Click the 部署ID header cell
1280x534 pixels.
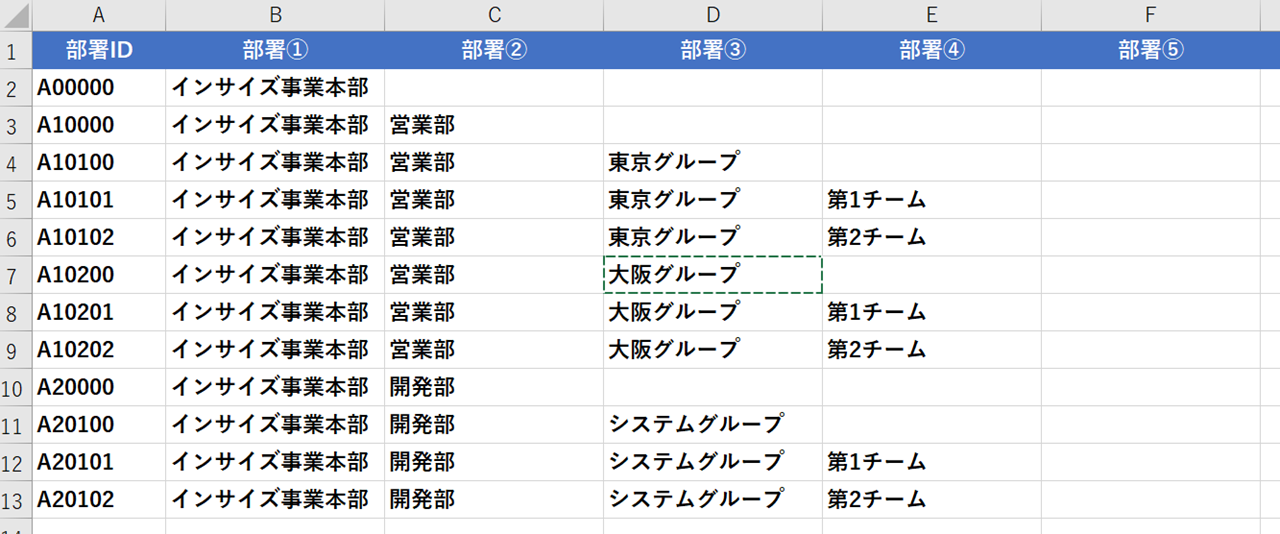pyautogui.click(x=99, y=50)
